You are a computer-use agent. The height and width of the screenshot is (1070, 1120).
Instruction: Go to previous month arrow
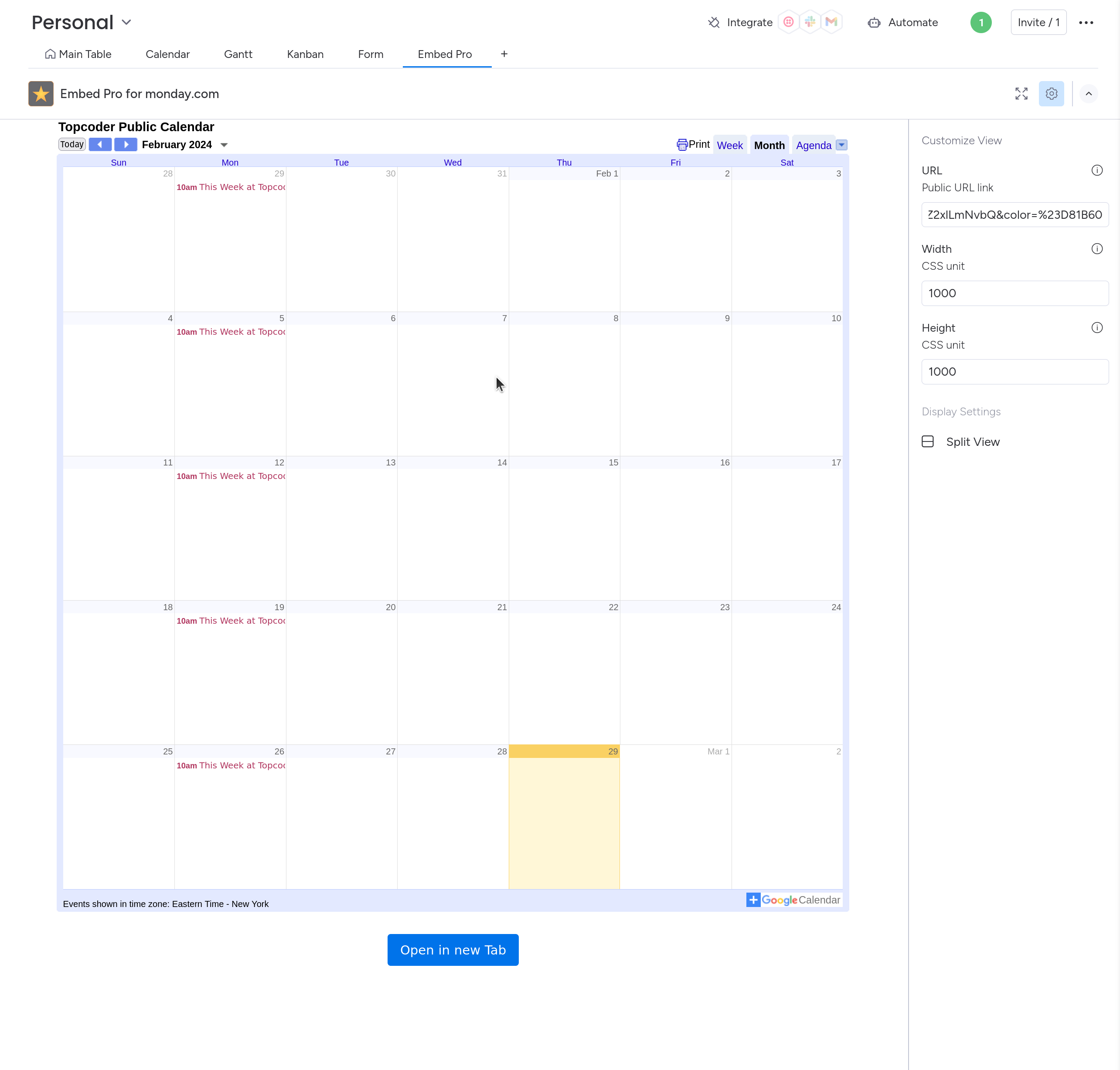point(100,144)
